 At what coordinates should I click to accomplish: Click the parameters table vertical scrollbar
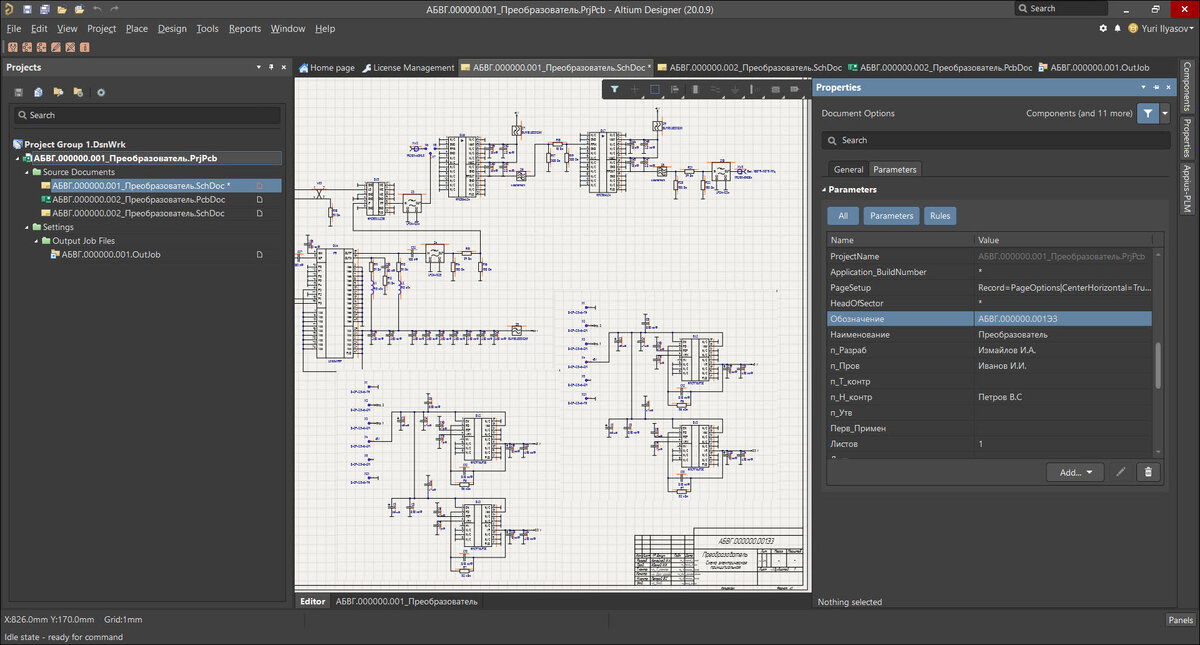coord(1158,365)
